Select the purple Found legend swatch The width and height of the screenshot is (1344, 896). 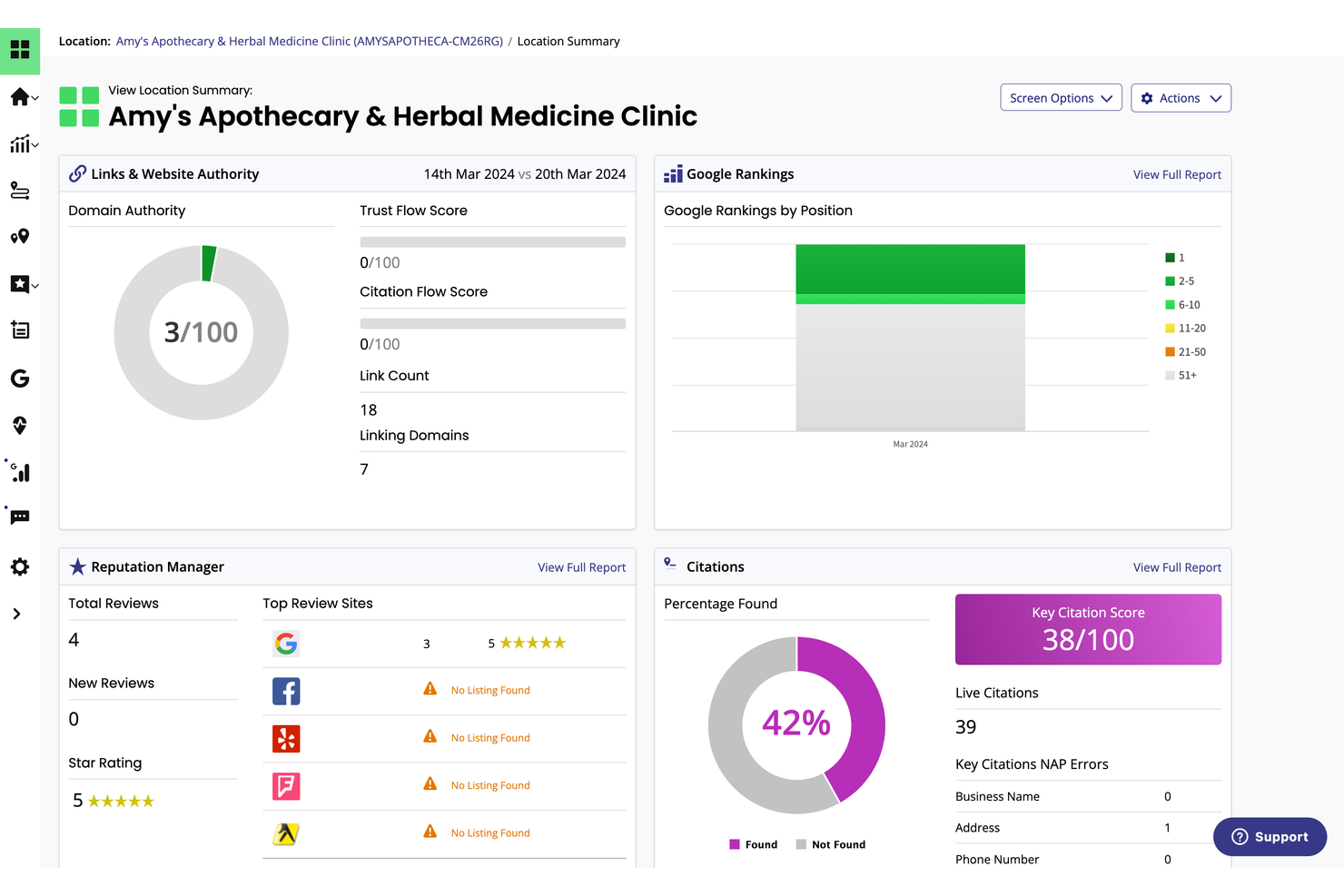click(734, 843)
